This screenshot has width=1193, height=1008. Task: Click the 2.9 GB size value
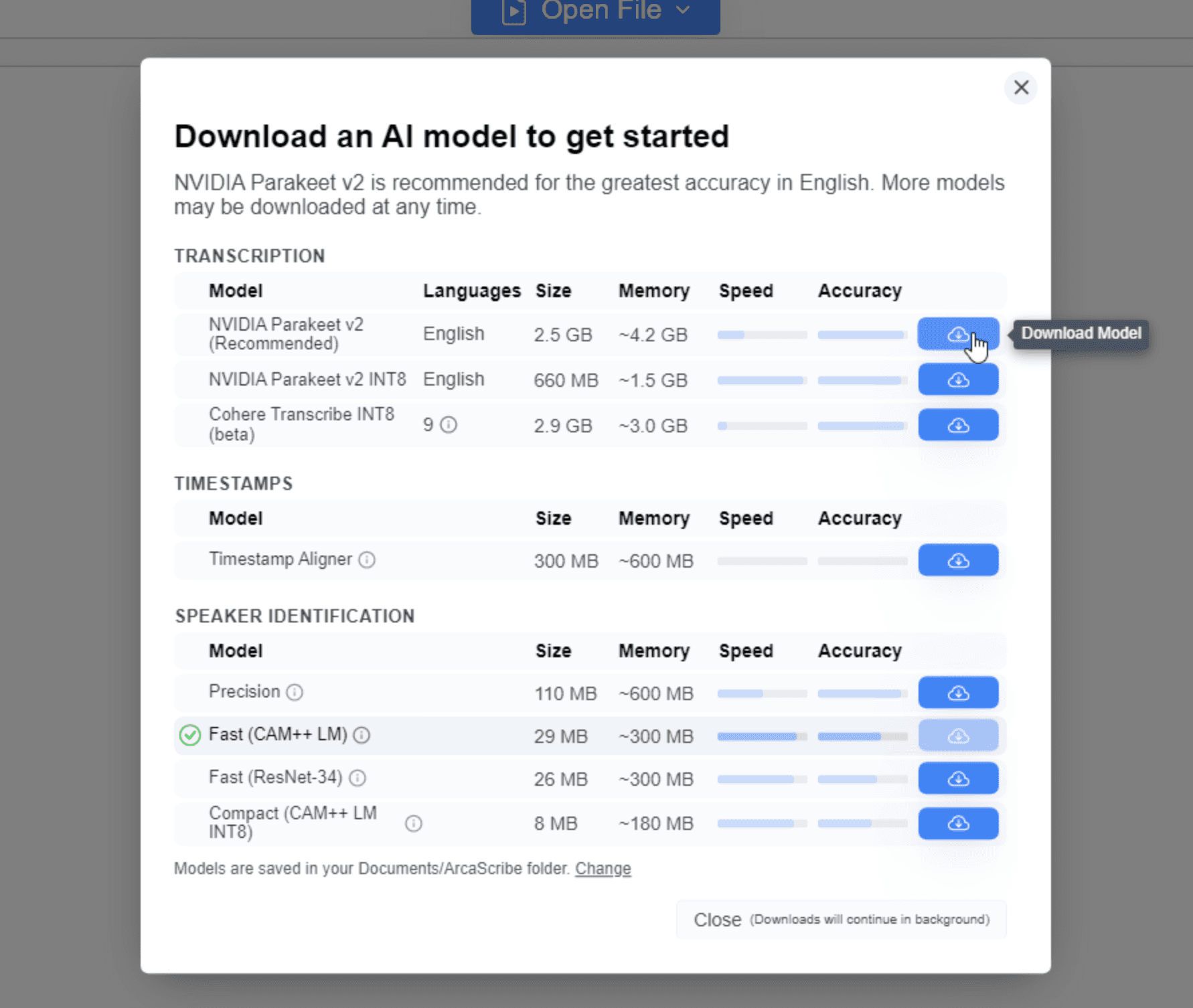563,426
